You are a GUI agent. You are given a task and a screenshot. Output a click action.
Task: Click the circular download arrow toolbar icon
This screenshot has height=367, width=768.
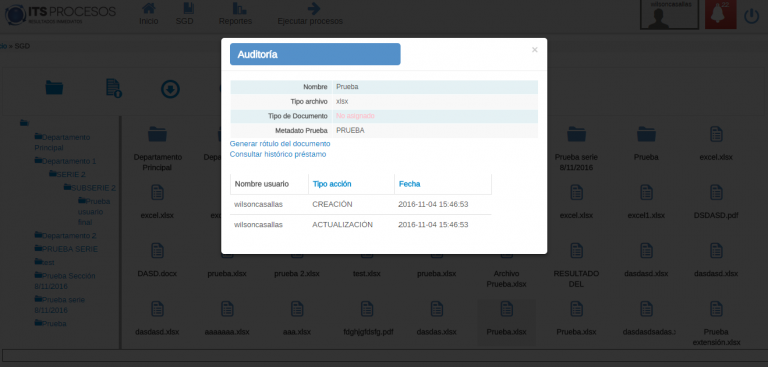pos(170,89)
